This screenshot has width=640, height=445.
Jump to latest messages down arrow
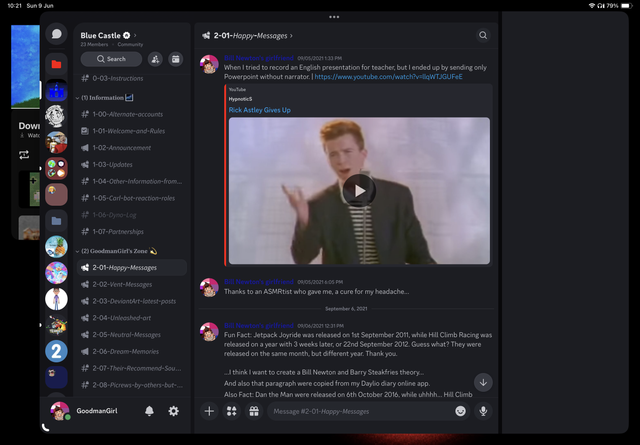click(483, 383)
